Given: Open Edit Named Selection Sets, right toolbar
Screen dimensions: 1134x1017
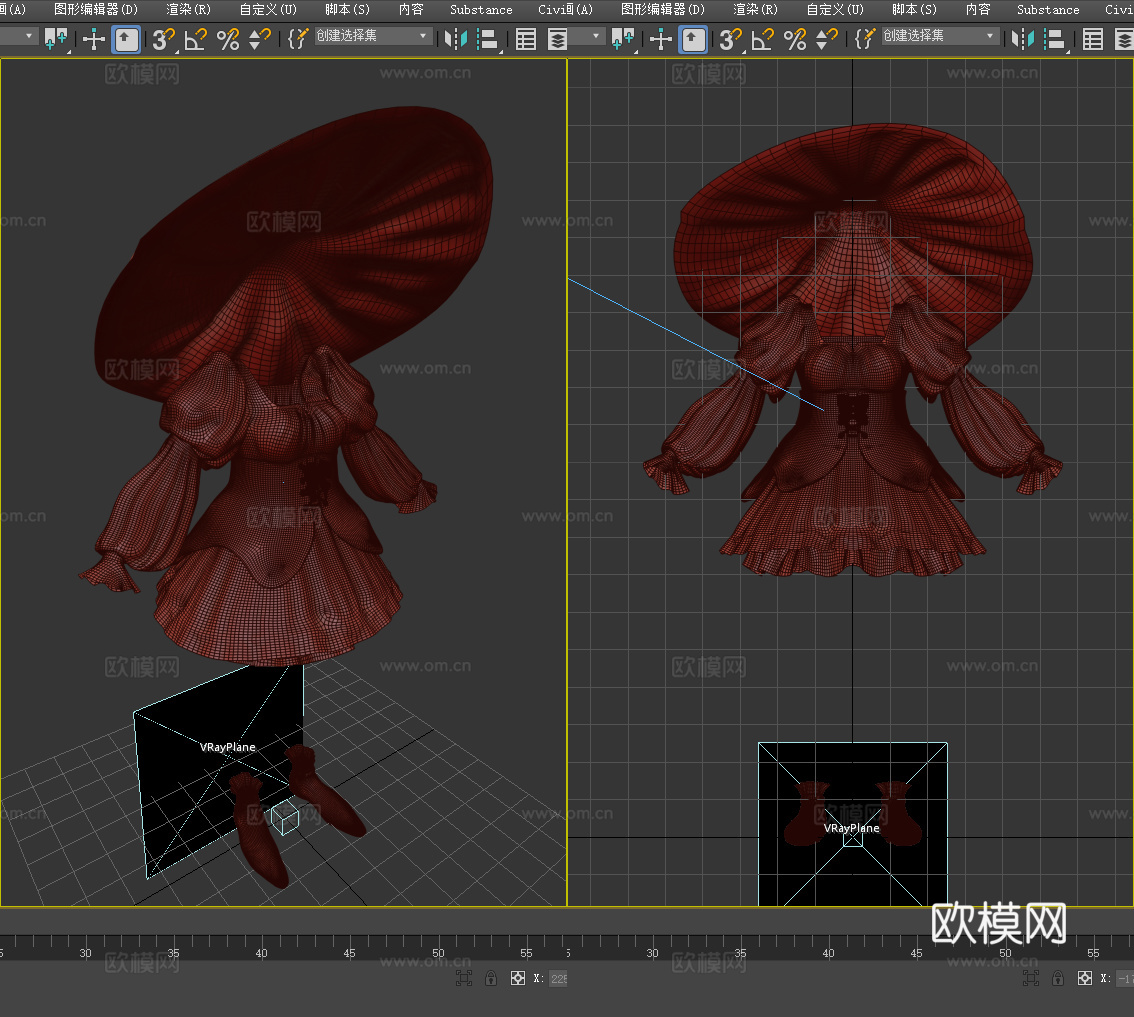Looking at the screenshot, I should pos(865,39).
